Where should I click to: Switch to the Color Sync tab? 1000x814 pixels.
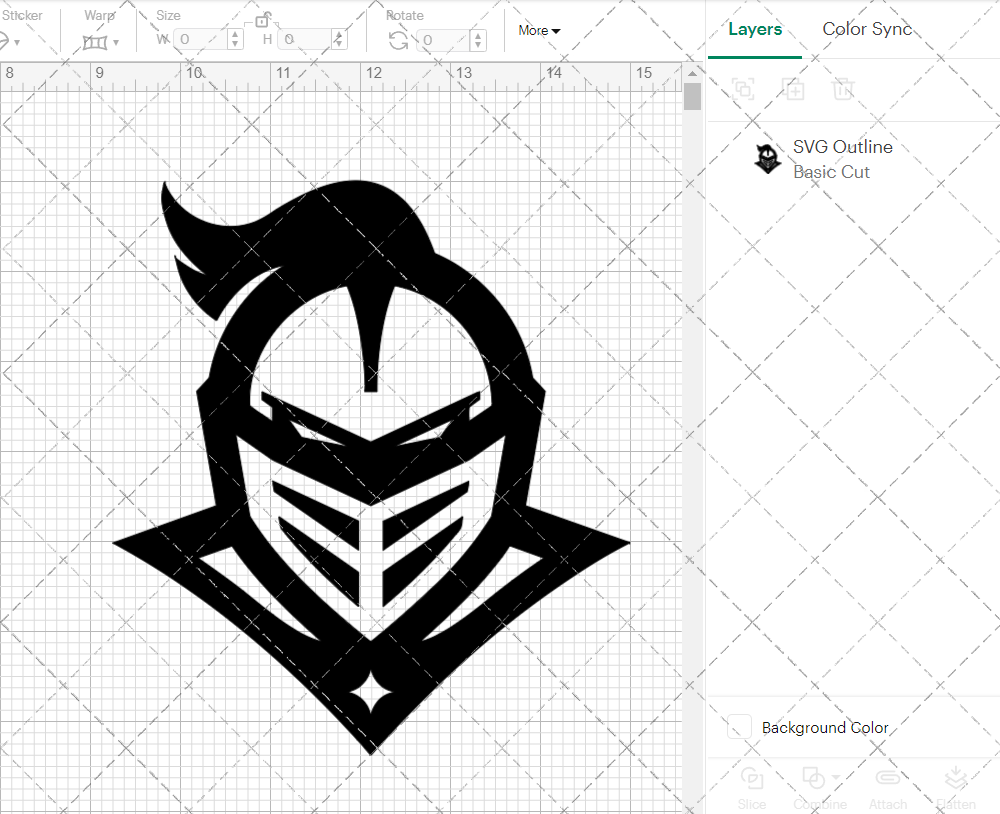click(x=867, y=29)
